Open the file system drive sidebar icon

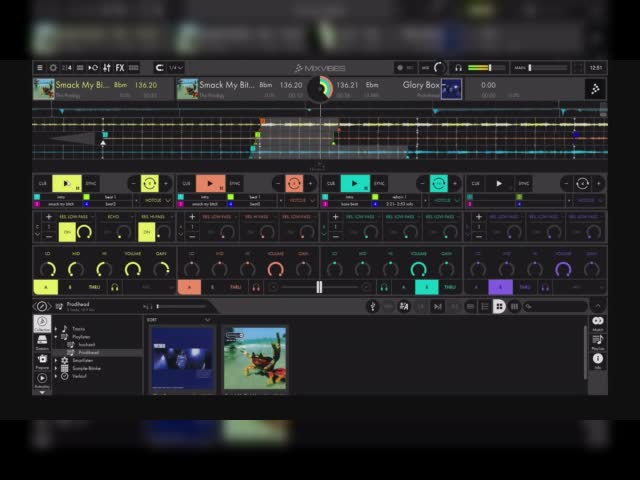tap(42, 342)
